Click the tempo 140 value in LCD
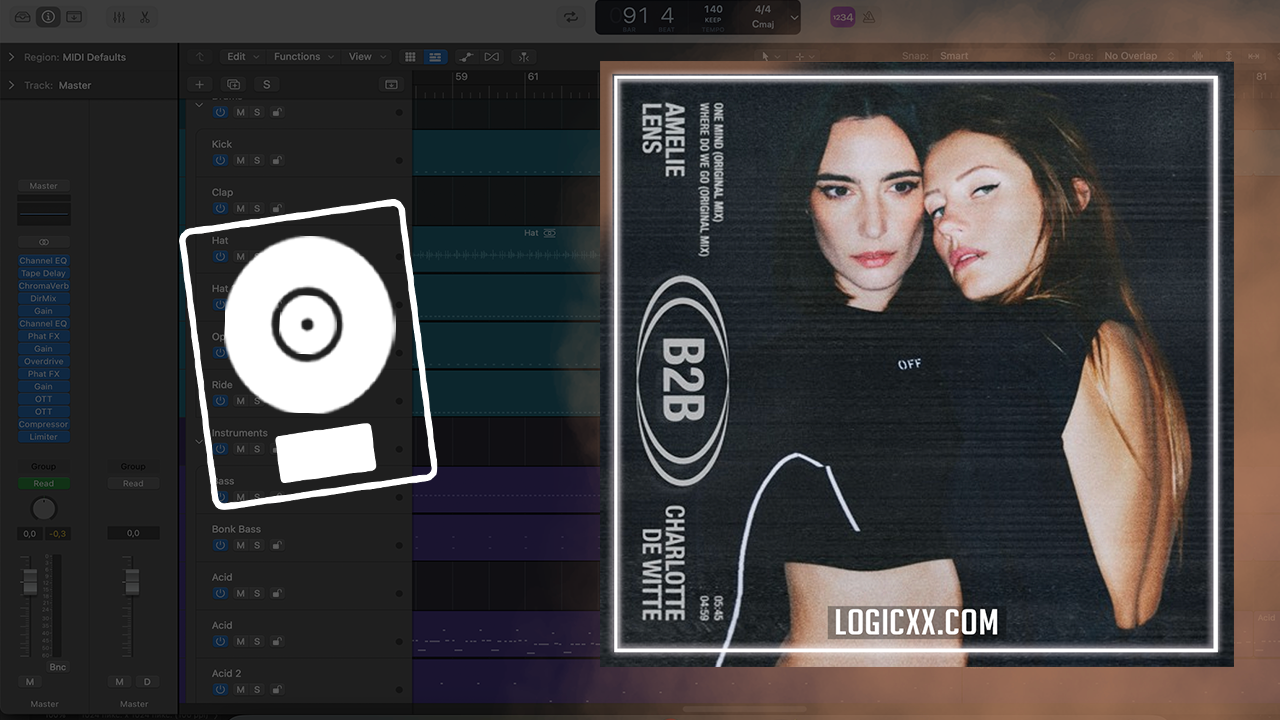Screen dimensions: 1280x720 point(713,9)
